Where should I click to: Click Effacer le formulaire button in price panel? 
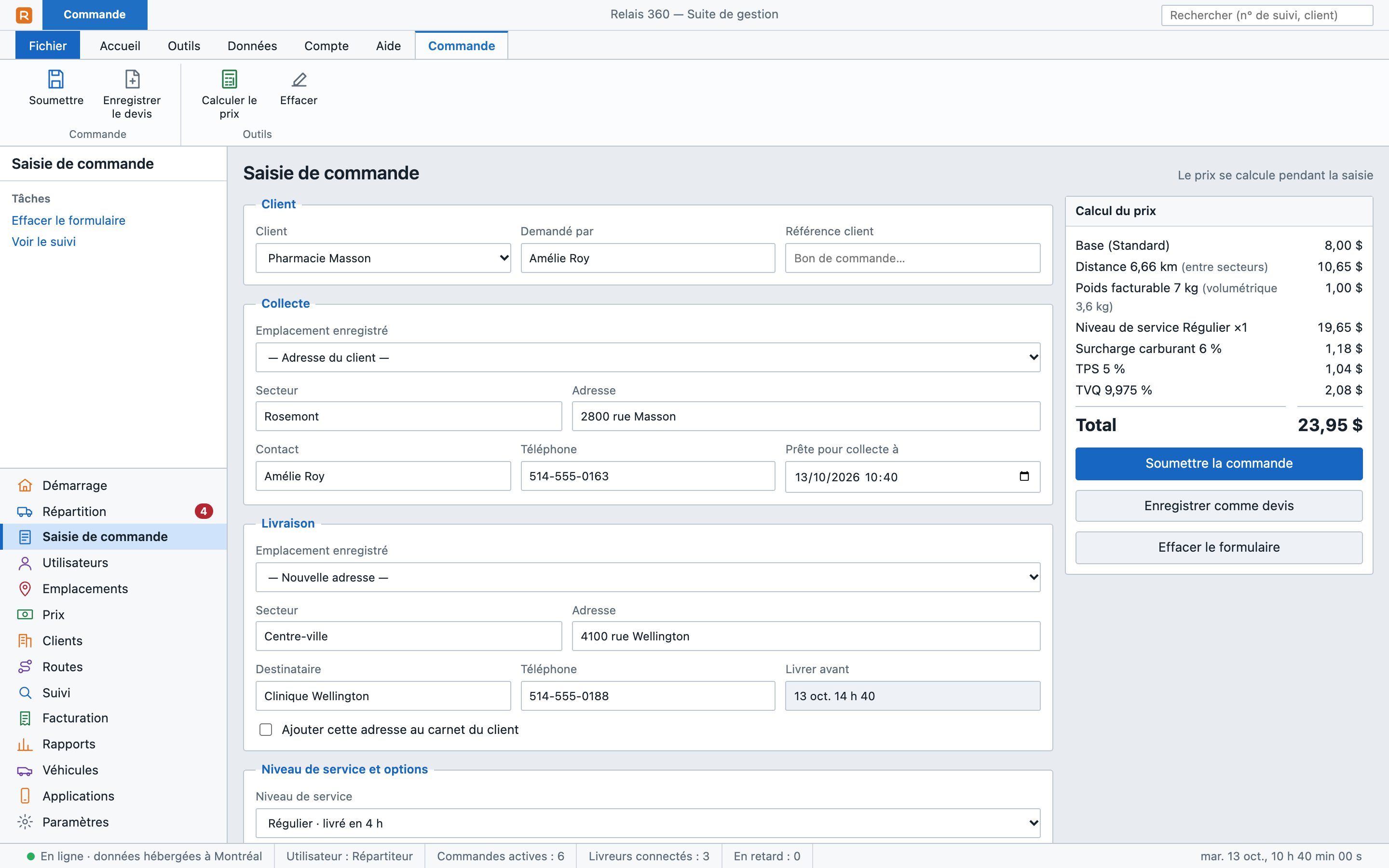(1219, 547)
